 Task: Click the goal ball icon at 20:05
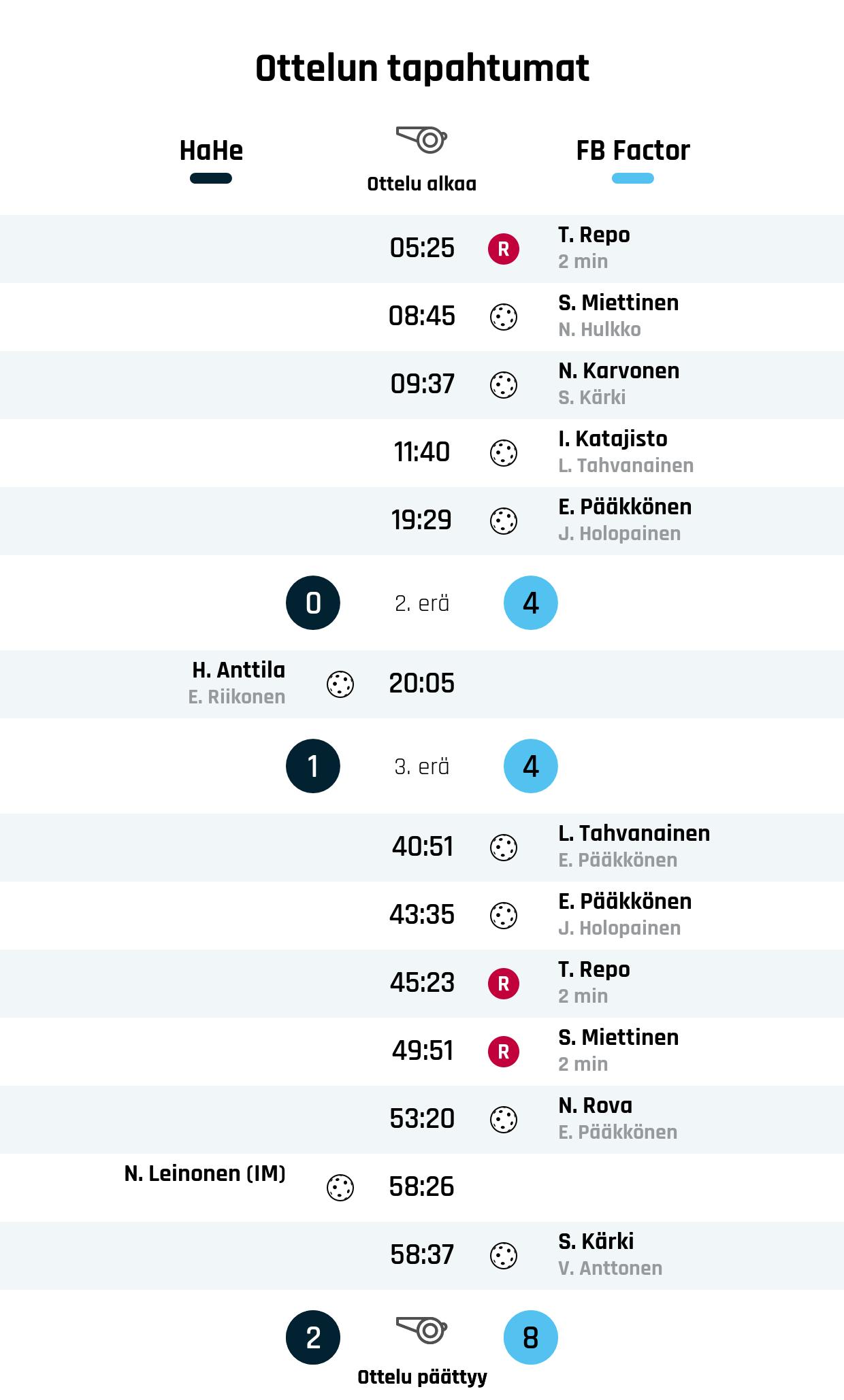[340, 684]
